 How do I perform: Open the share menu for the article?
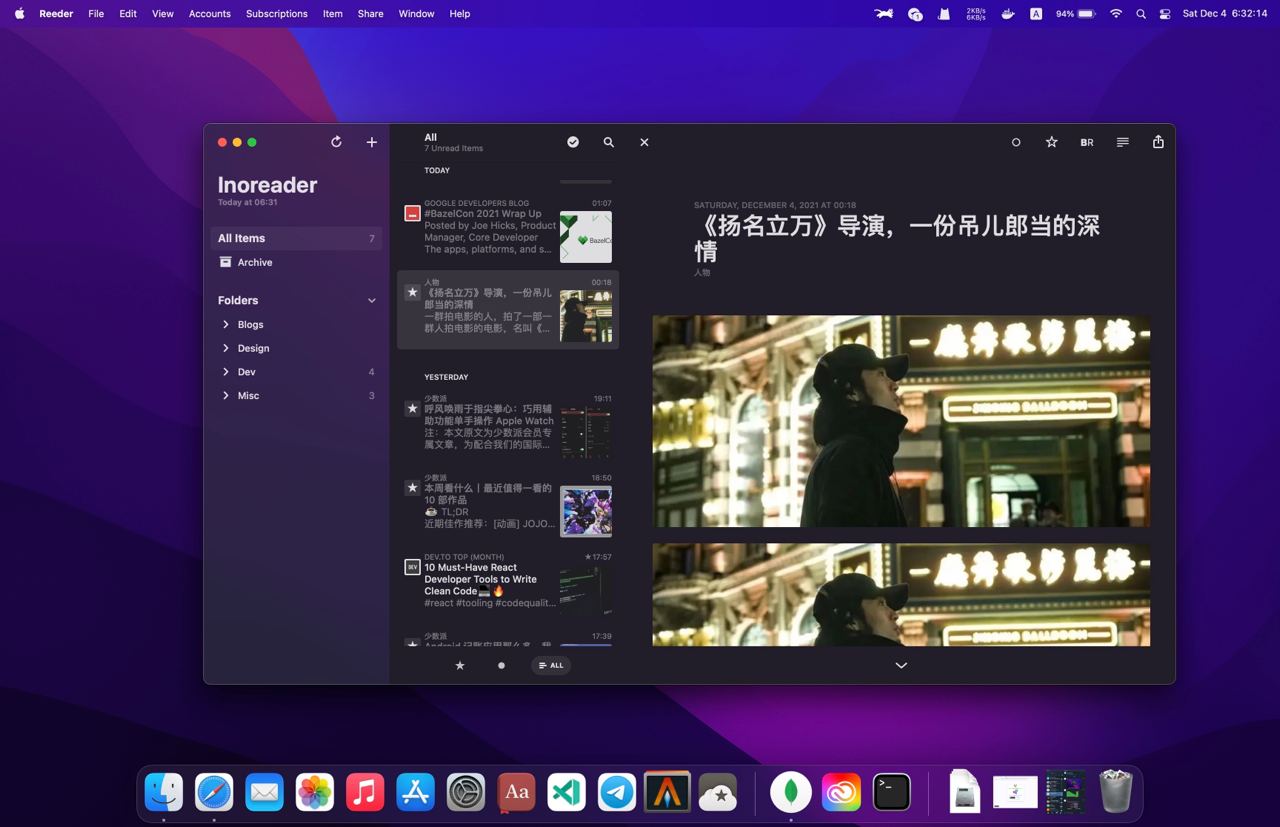[1158, 142]
